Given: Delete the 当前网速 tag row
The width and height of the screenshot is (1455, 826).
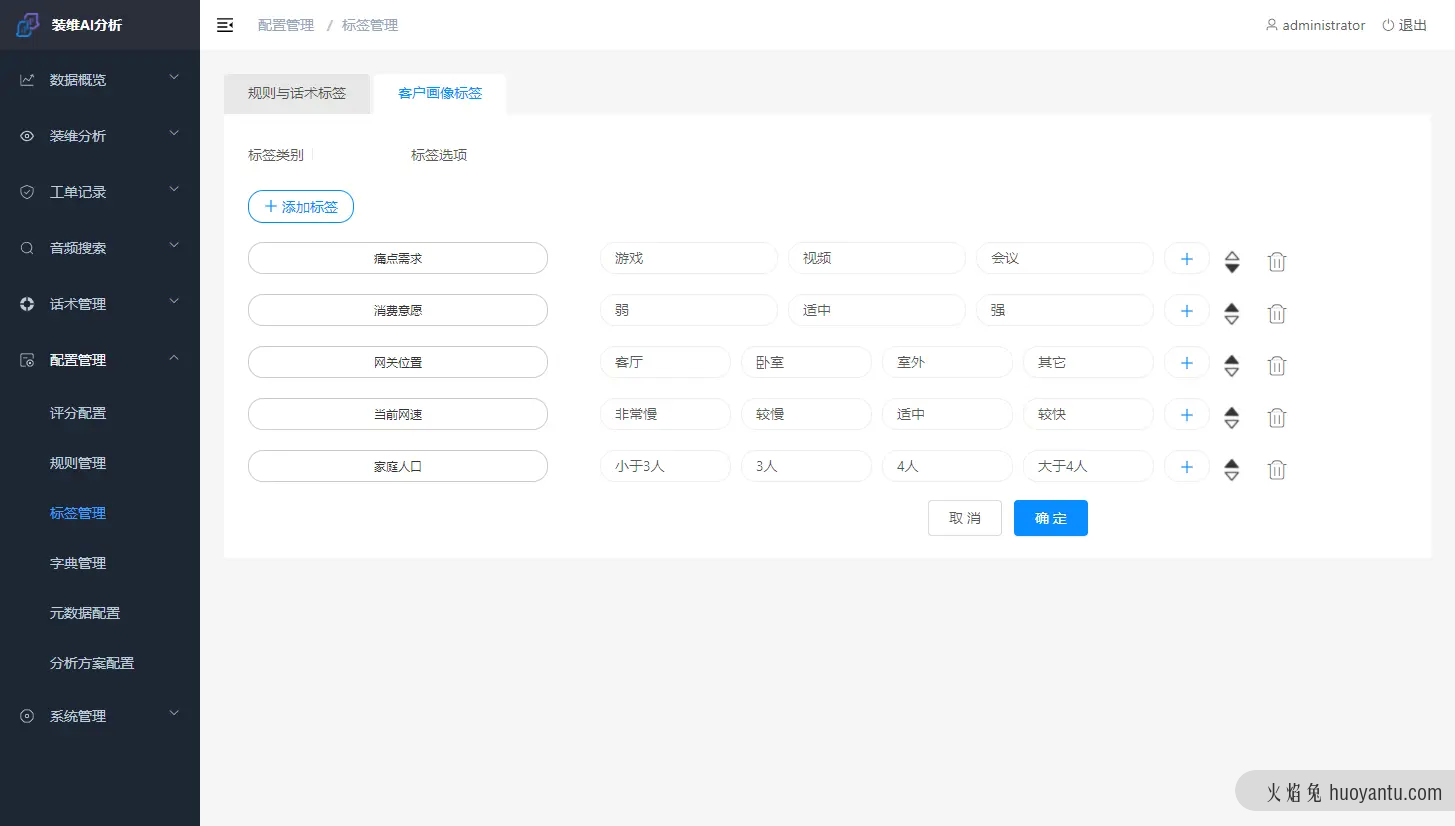Looking at the screenshot, I should [x=1277, y=418].
